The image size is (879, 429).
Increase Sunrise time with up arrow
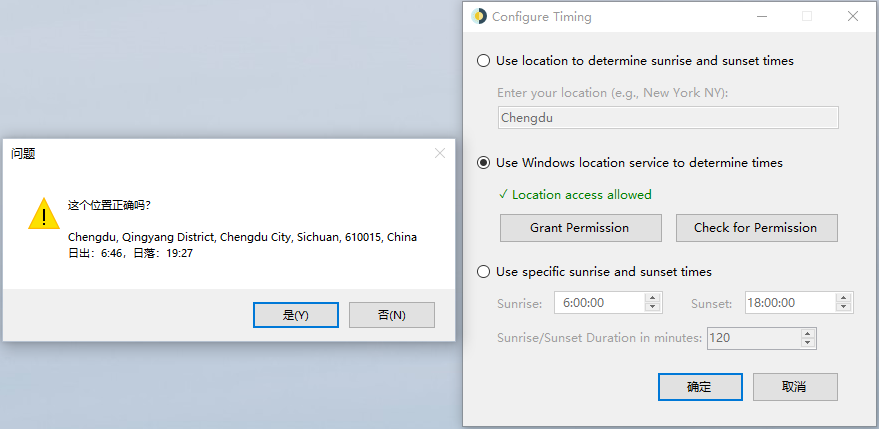[x=652, y=298]
